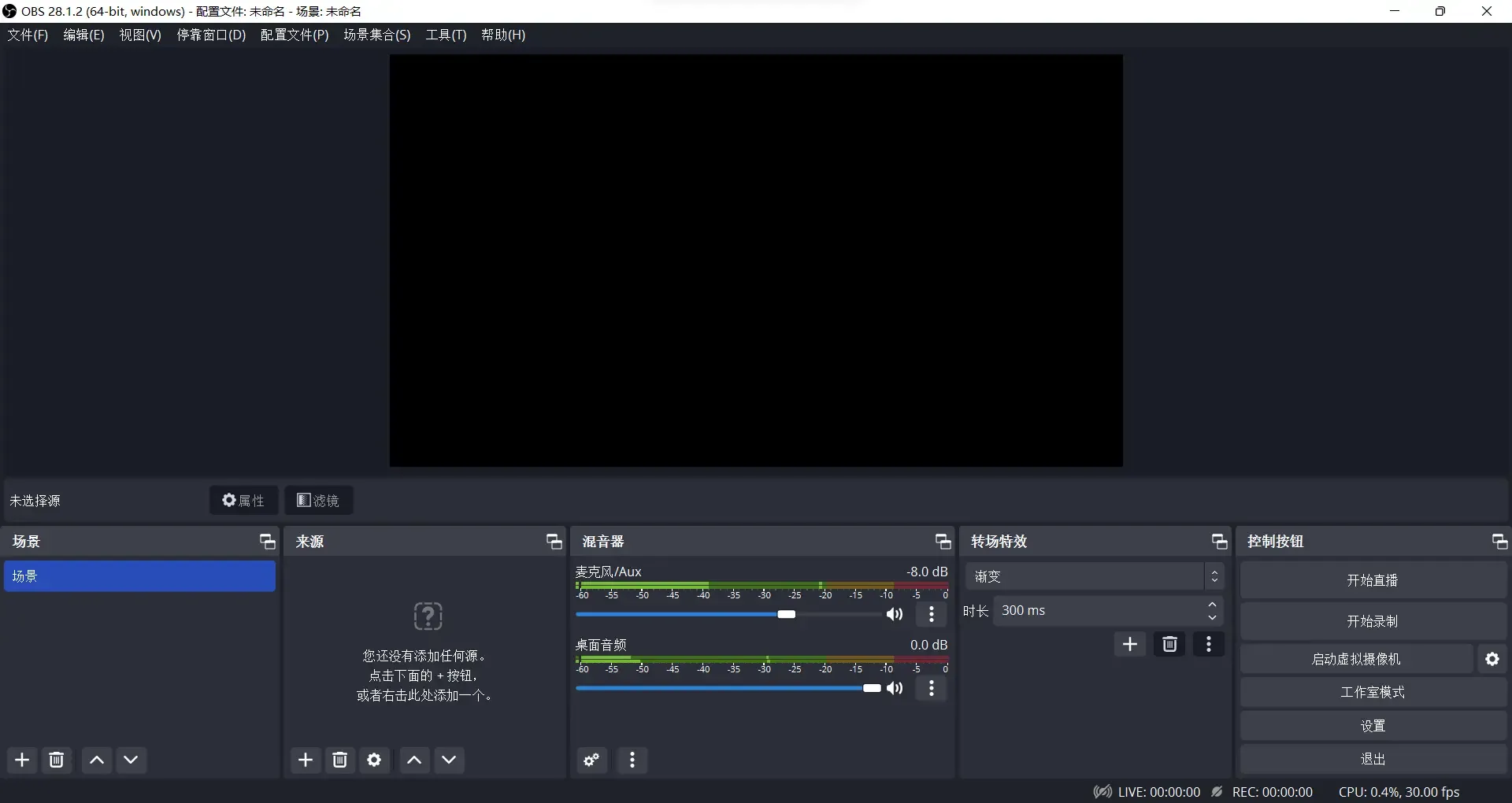Undock the 控制按钮 panel
This screenshot has width=1512, height=803.
tap(1500, 542)
